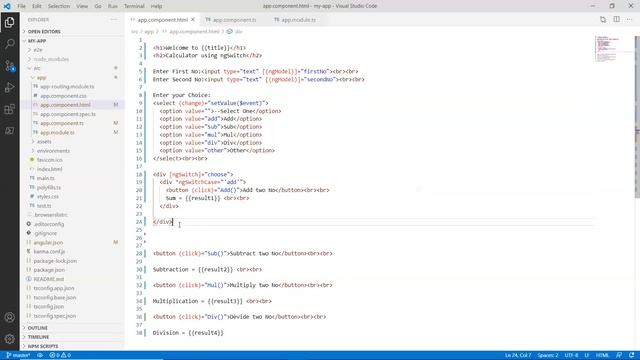Expand the Open Editors section
Screen dimensions: 640x360
[44, 31]
